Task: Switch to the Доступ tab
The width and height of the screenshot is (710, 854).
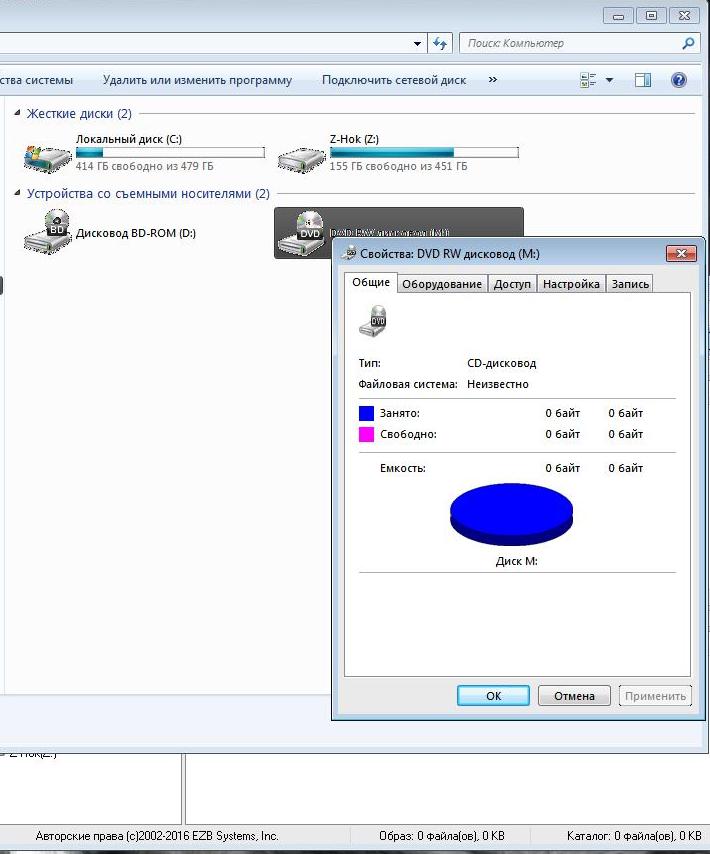Action: (x=512, y=284)
